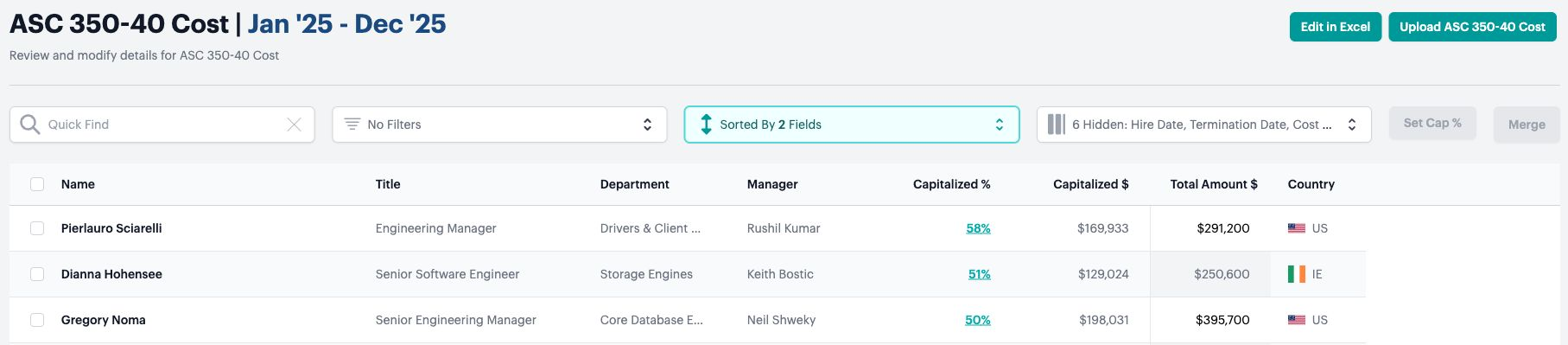Image resolution: width=1568 pixels, height=345 pixels.
Task: Click the Title column header
Action: point(388,184)
